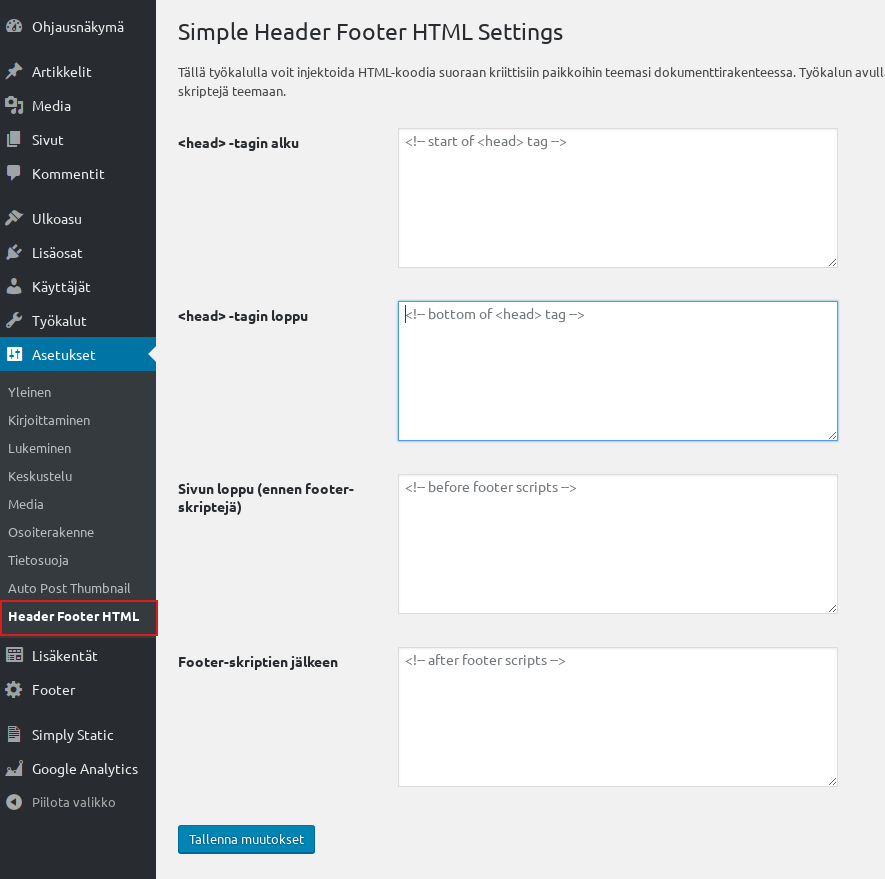
Task: Click 'Footer-skriptien jälkeen' label
Action: tap(258, 662)
